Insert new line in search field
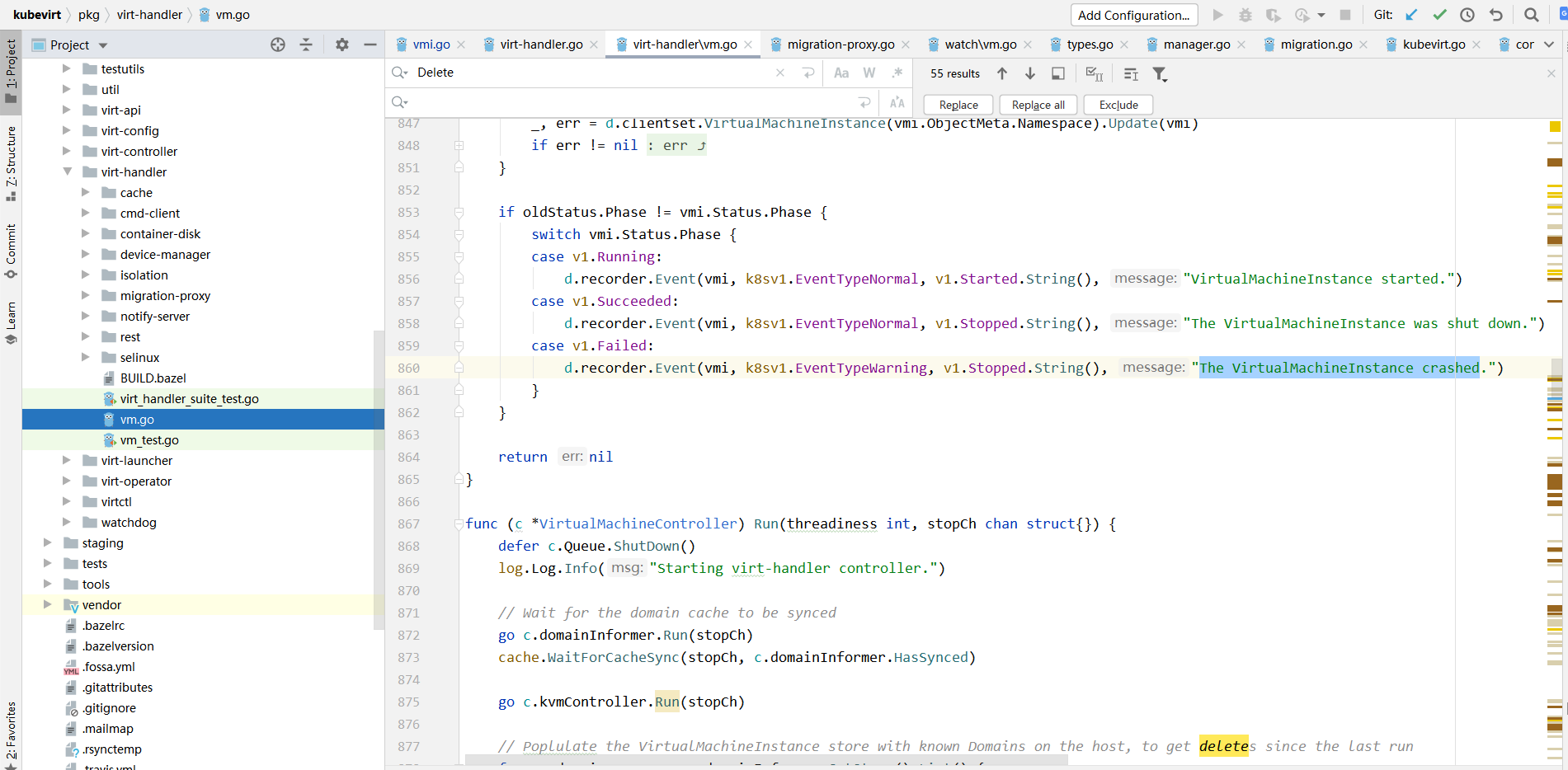 click(x=808, y=73)
